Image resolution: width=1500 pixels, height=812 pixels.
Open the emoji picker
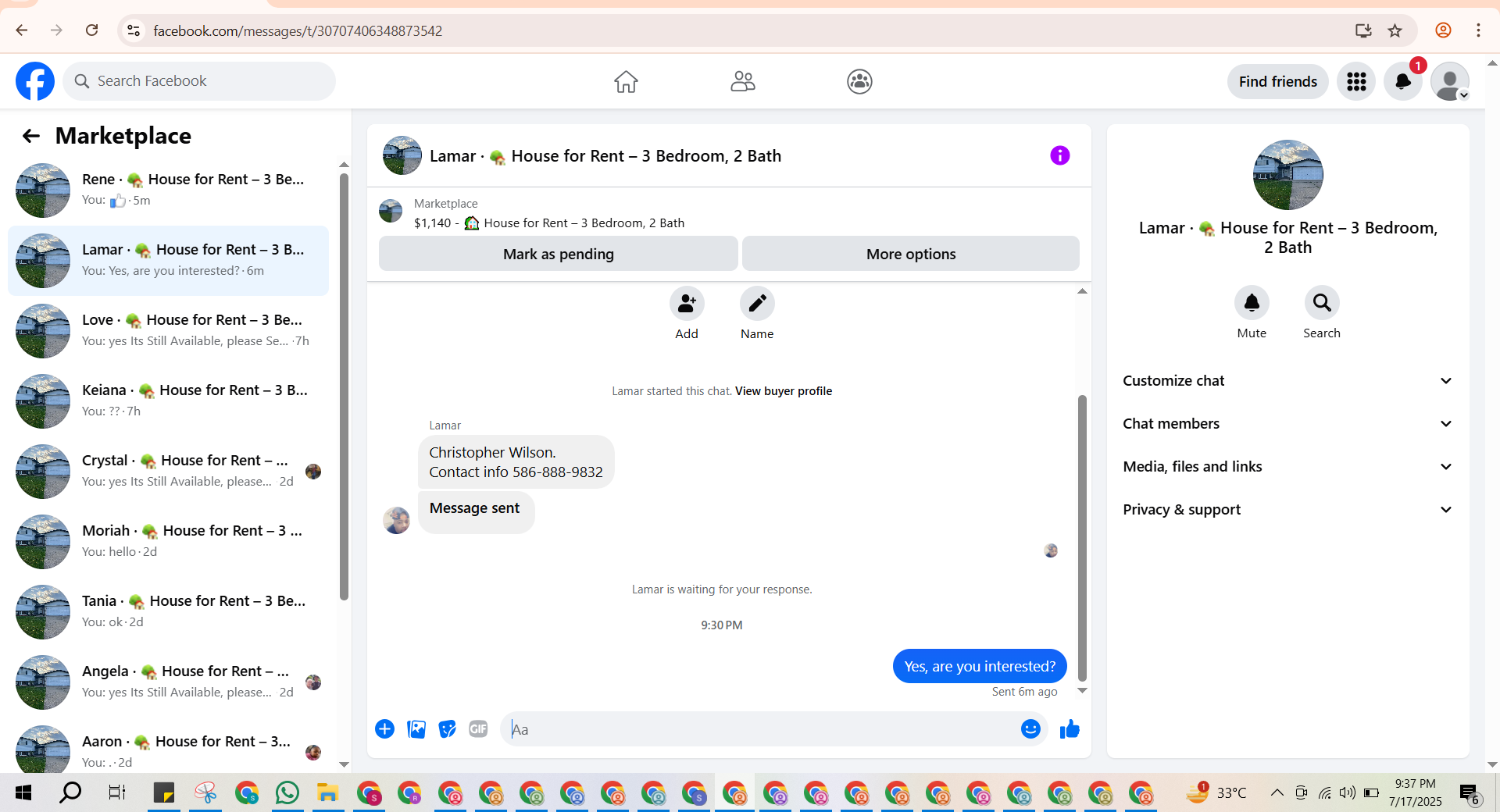coord(1030,729)
